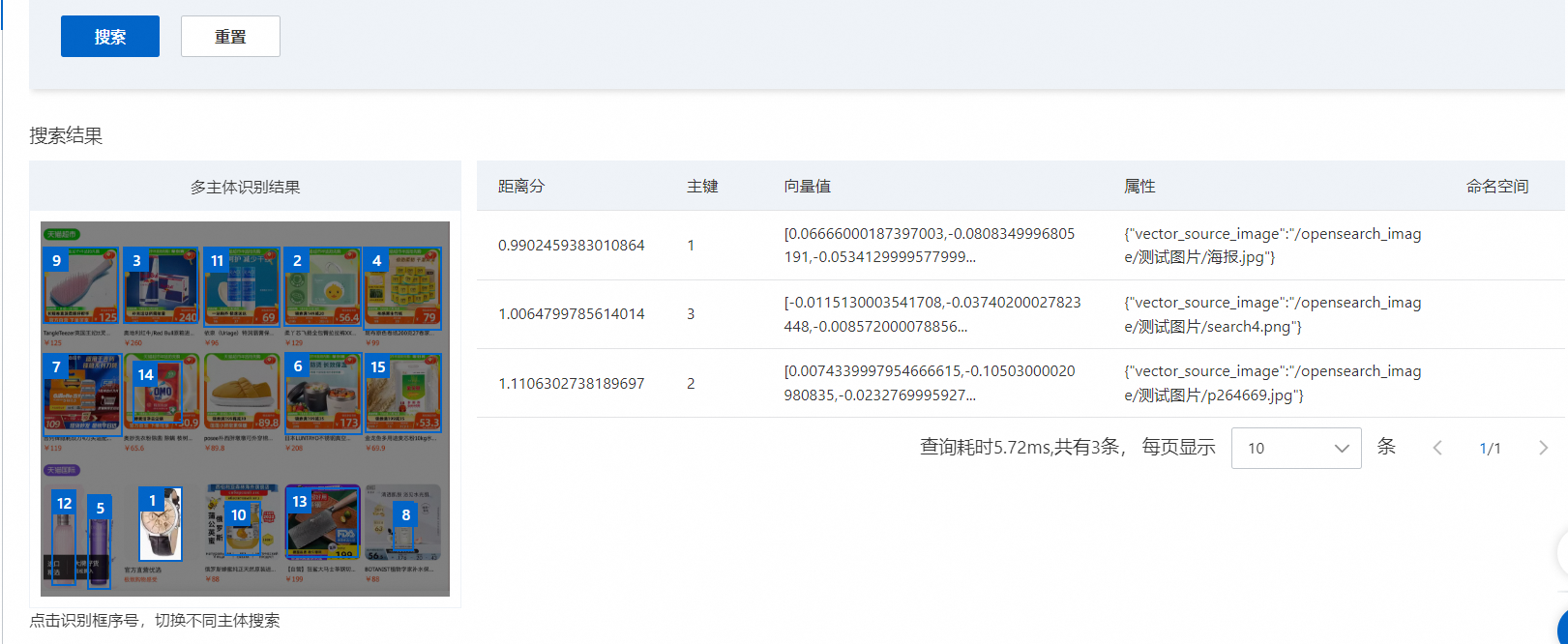
Task: Click the 重置 reset button
Action: (230, 37)
